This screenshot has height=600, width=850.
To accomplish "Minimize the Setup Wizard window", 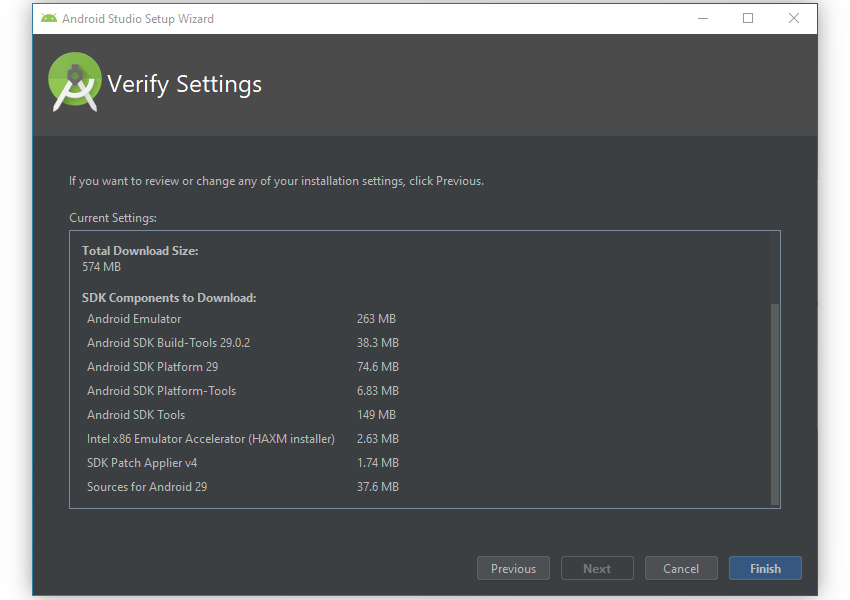I will tap(703, 18).
